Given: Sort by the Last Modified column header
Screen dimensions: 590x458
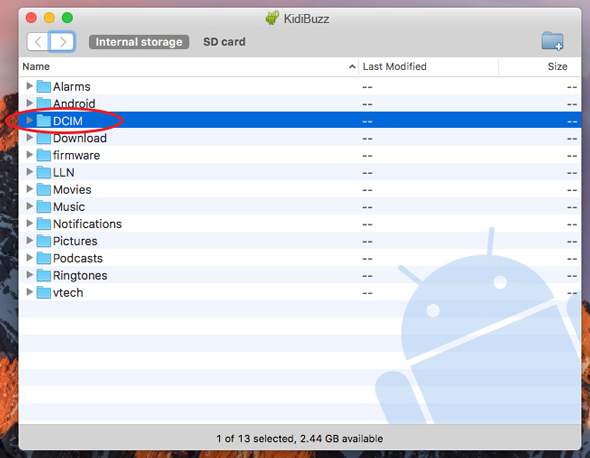Looking at the screenshot, I should pyautogui.click(x=429, y=67).
